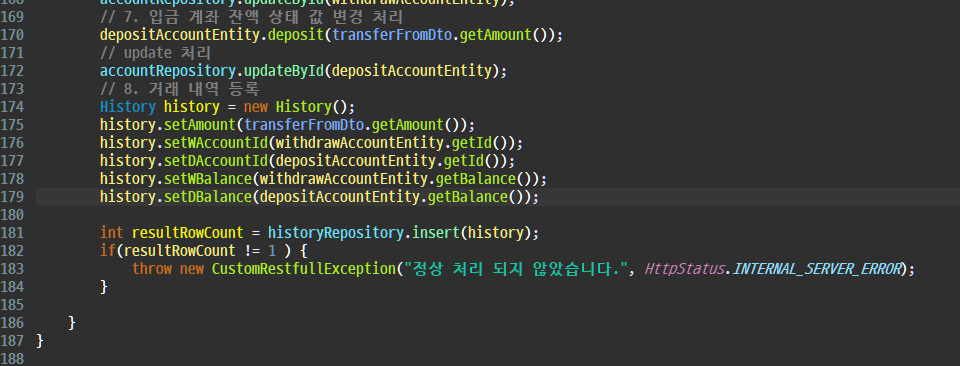Click the 'int' keyword on line 181
960x366 pixels.
pyautogui.click(x=111, y=233)
